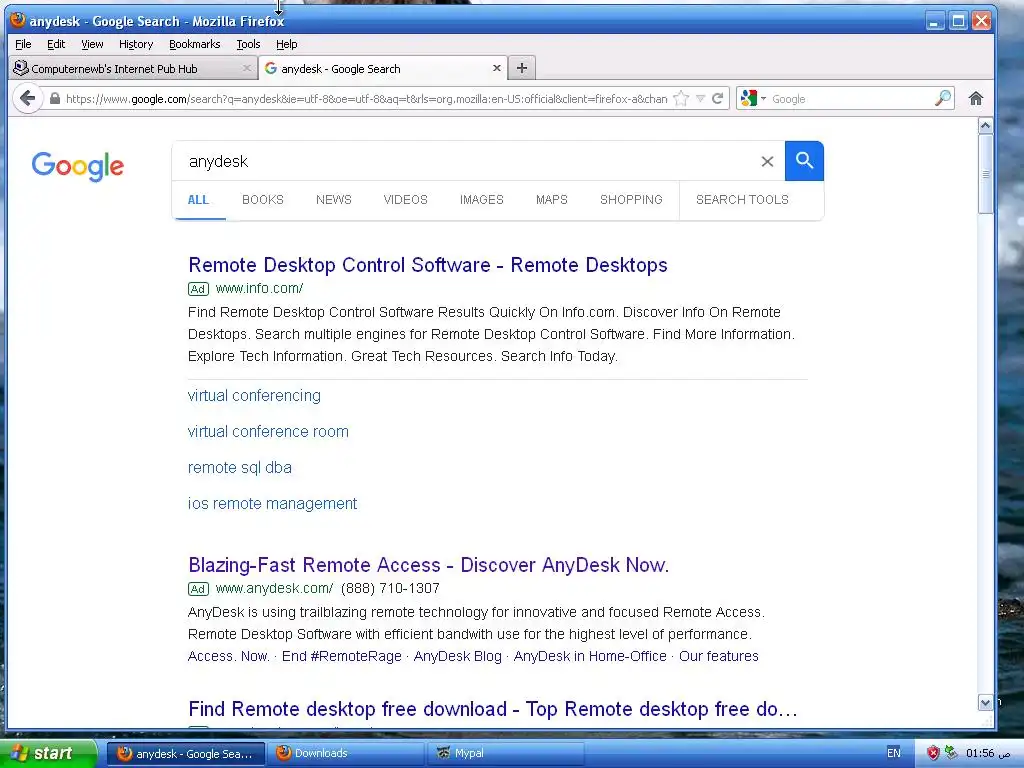Open SEARCH TOOLS options

pyautogui.click(x=742, y=200)
